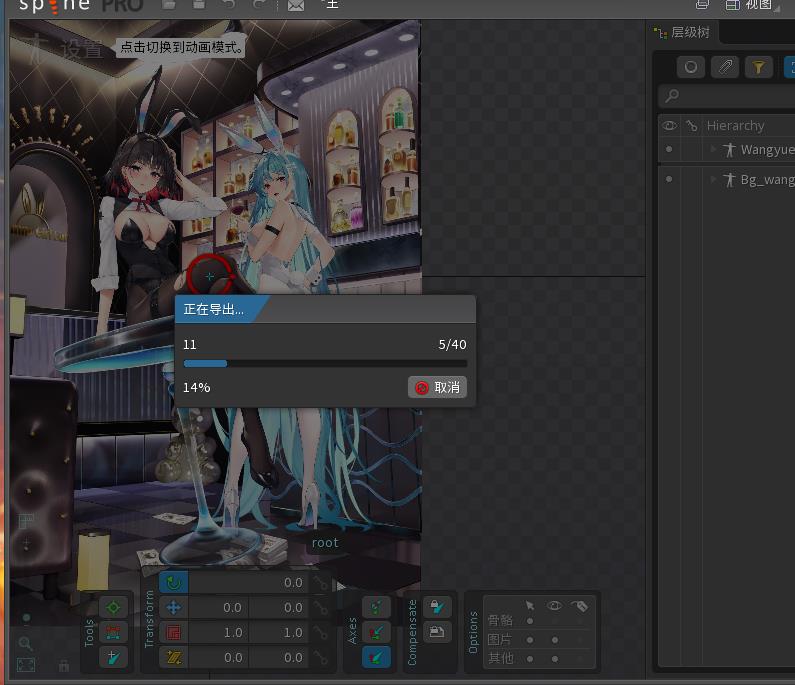Click the window layout icon beside 视图
The width and height of the screenshot is (795, 685).
point(732,5)
